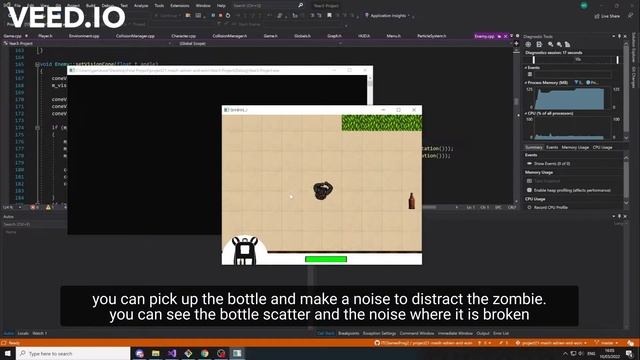
Task: Click the Stop Debugging red square icon
Action: 220,16
